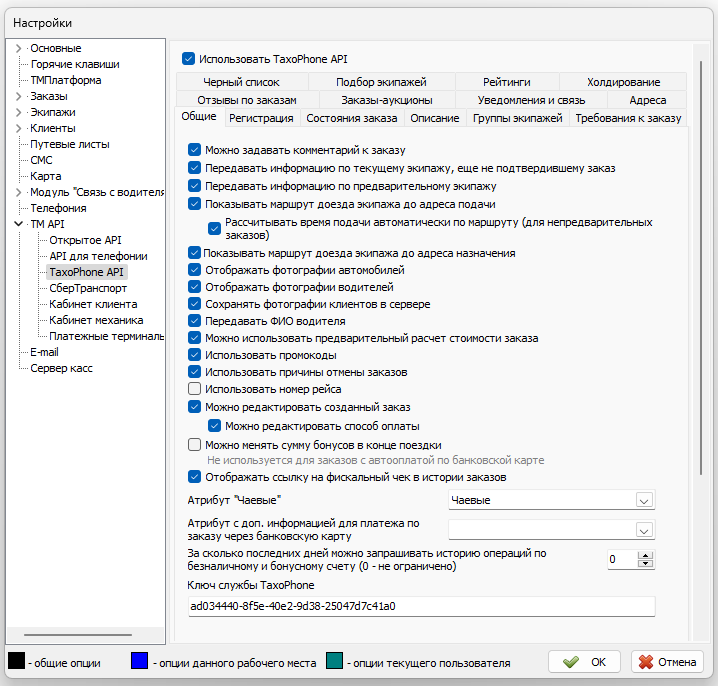Enable Можно менять сумму бонусов checkbox
This screenshot has width=718, height=686.
click(x=195, y=445)
